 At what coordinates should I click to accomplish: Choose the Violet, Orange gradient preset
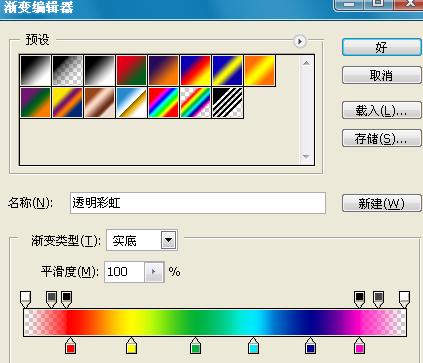163,70
